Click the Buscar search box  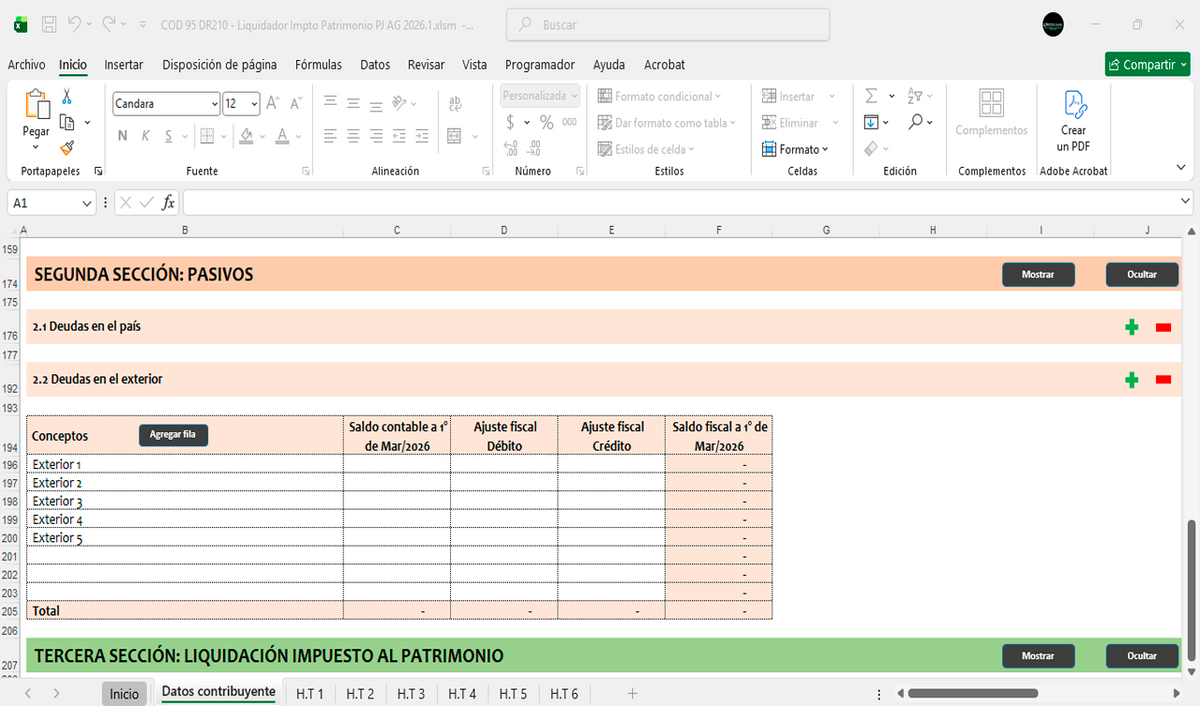668,25
